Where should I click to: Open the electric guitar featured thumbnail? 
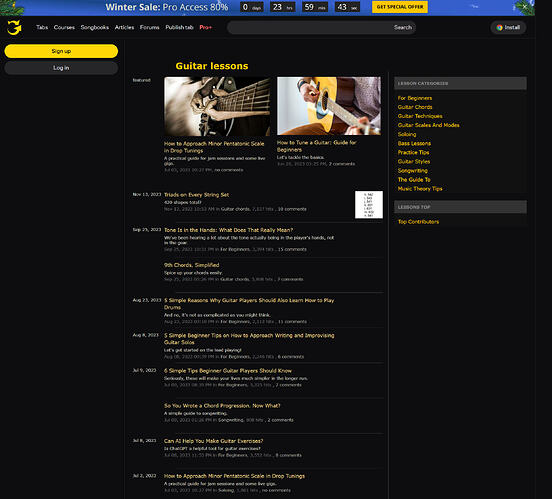coord(217,106)
